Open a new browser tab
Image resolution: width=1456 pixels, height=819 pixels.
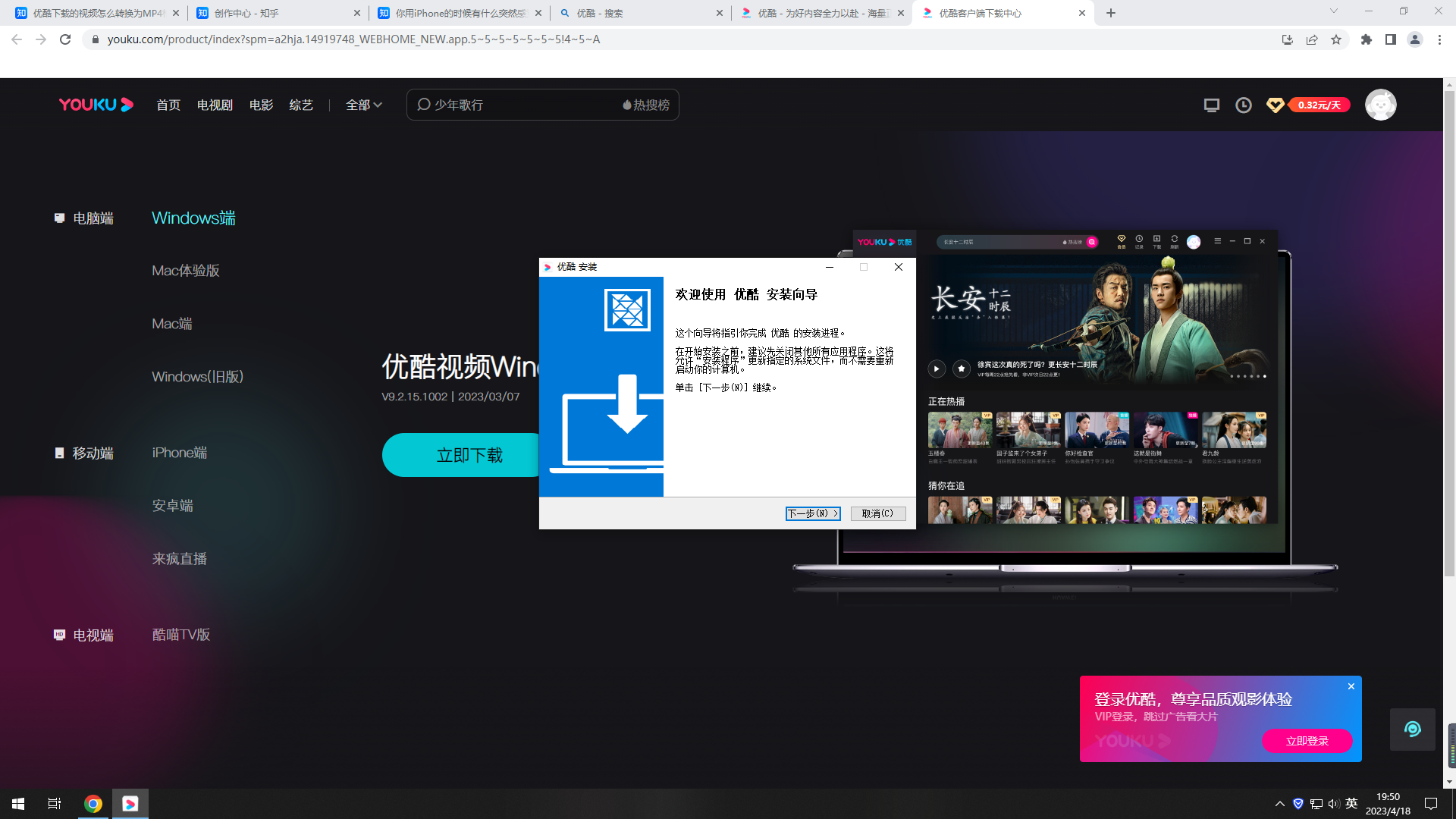(x=1111, y=13)
